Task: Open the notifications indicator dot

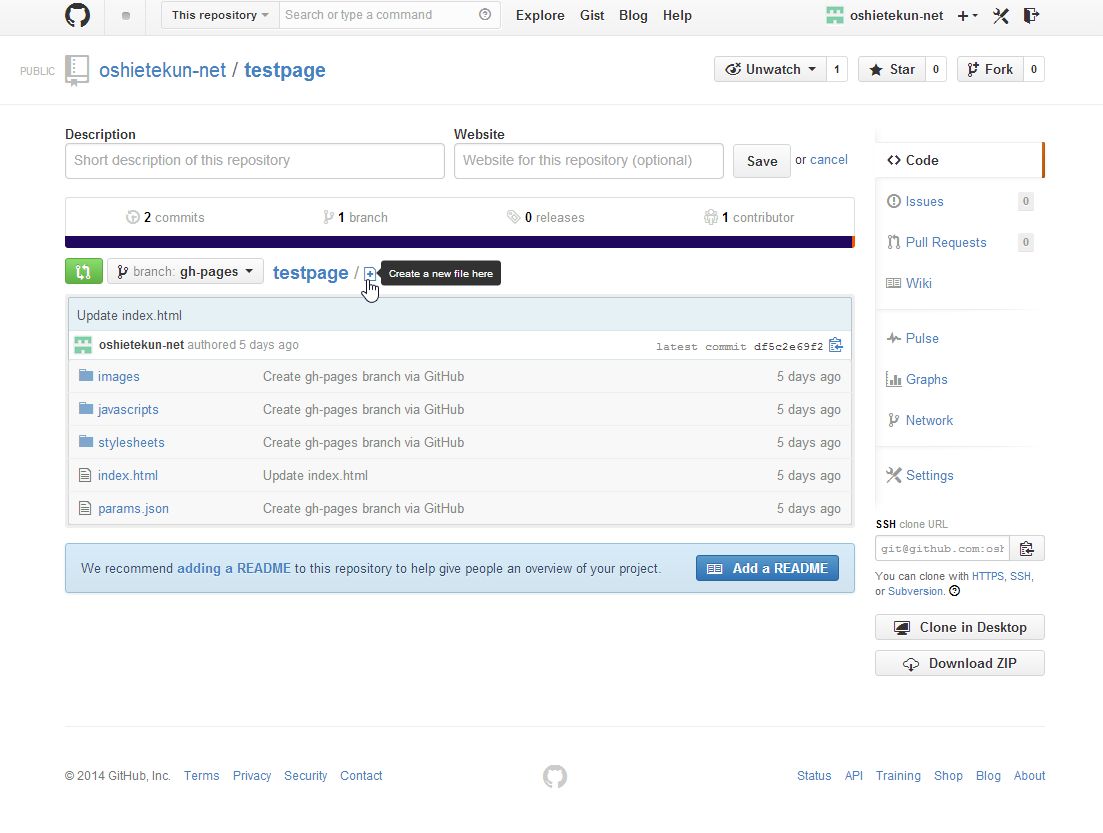Action: (x=126, y=15)
